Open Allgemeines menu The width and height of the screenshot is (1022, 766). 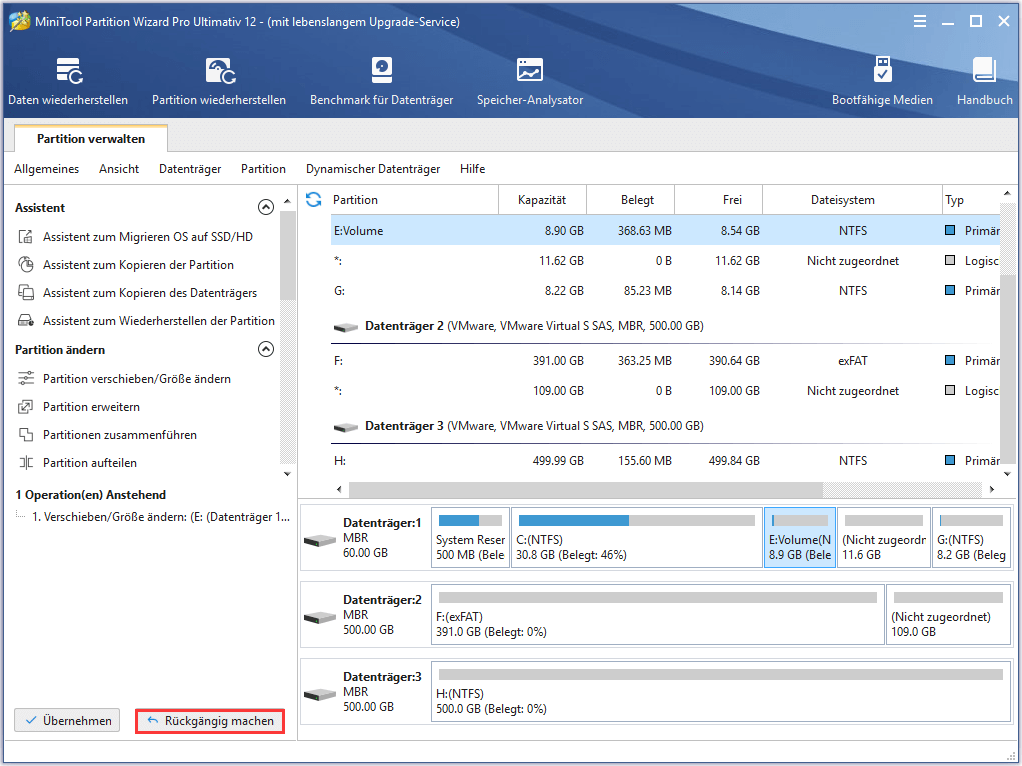coord(46,169)
